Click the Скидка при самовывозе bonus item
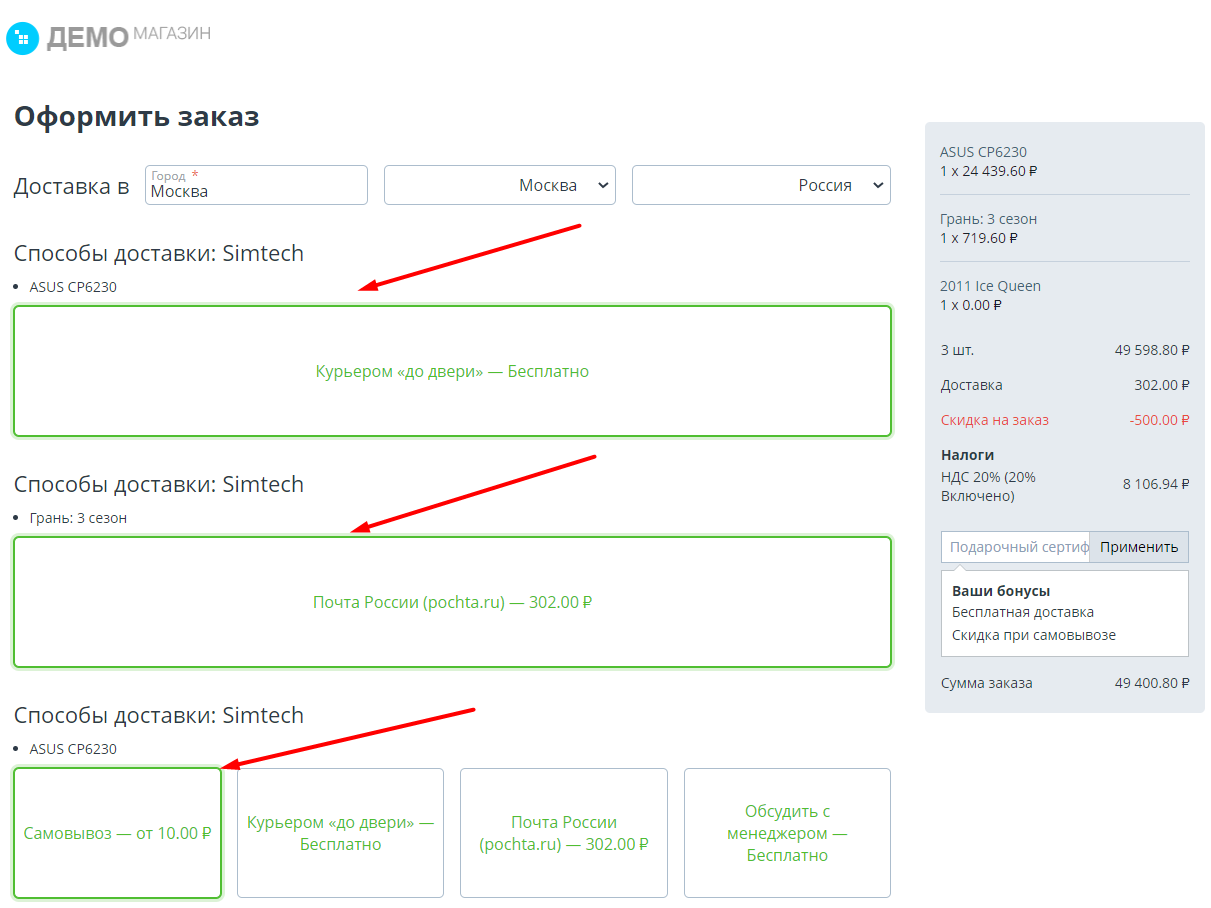 (x=1034, y=635)
